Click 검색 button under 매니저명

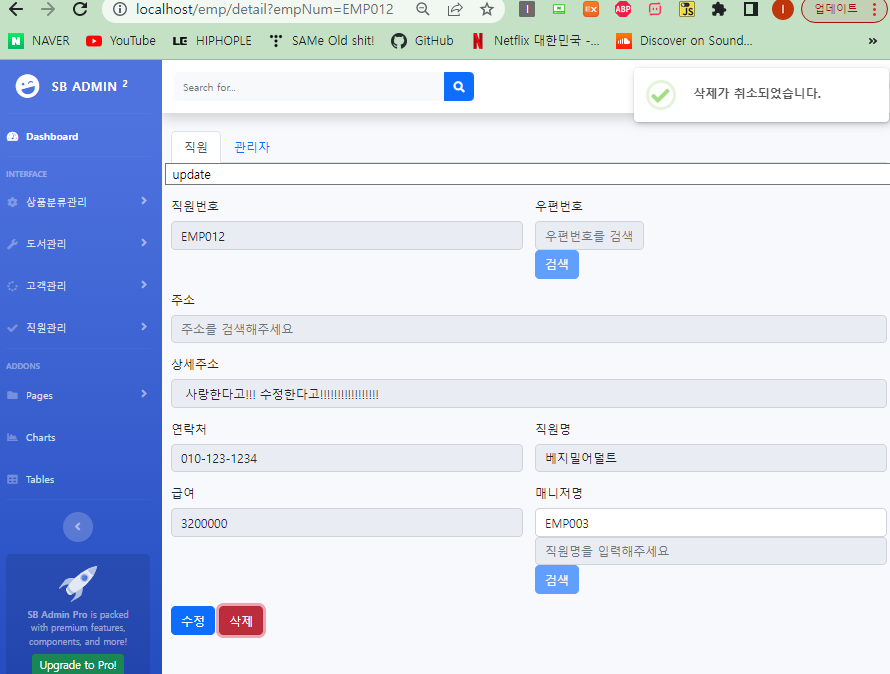pyautogui.click(x=557, y=579)
